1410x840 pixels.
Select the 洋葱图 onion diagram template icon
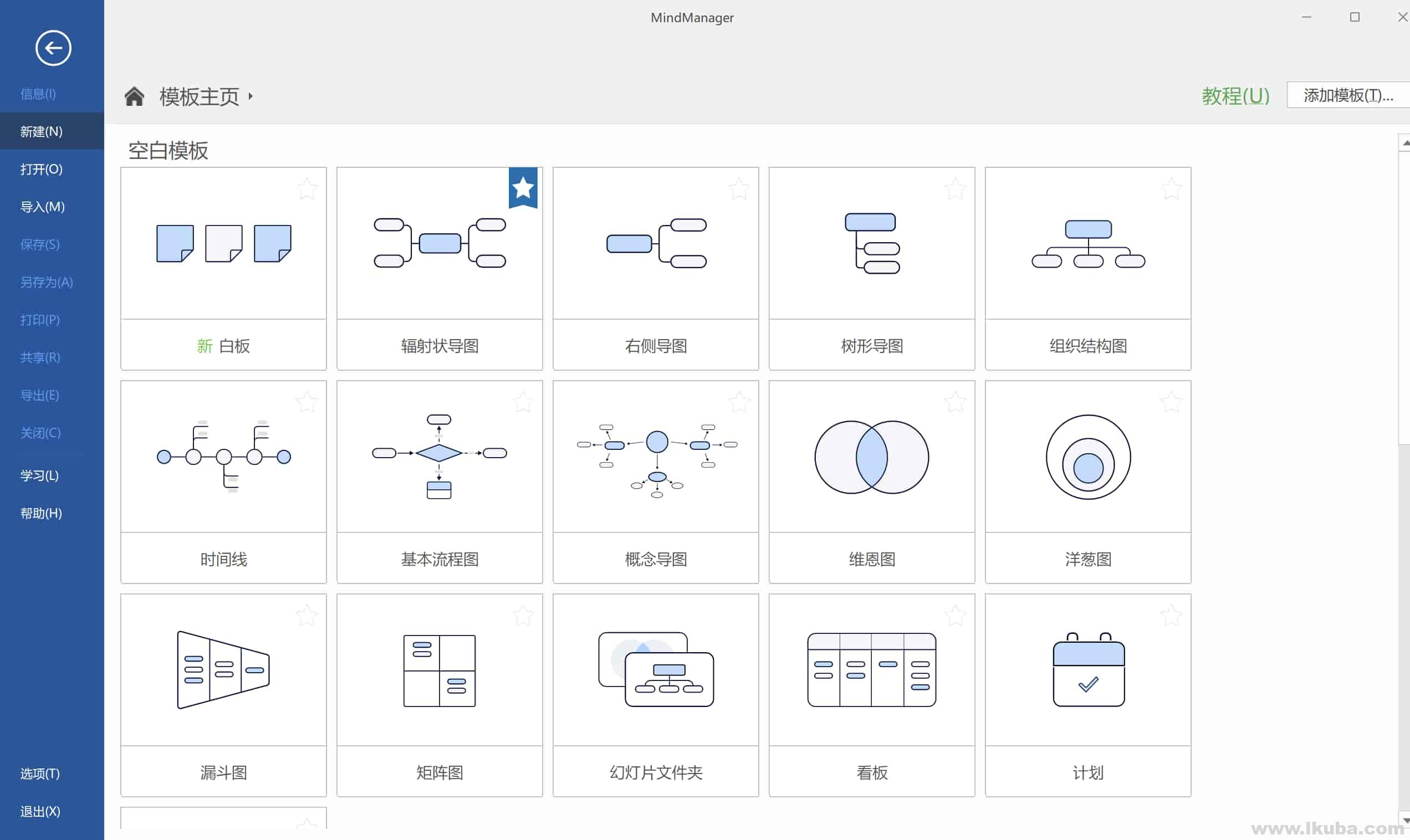point(1088,457)
